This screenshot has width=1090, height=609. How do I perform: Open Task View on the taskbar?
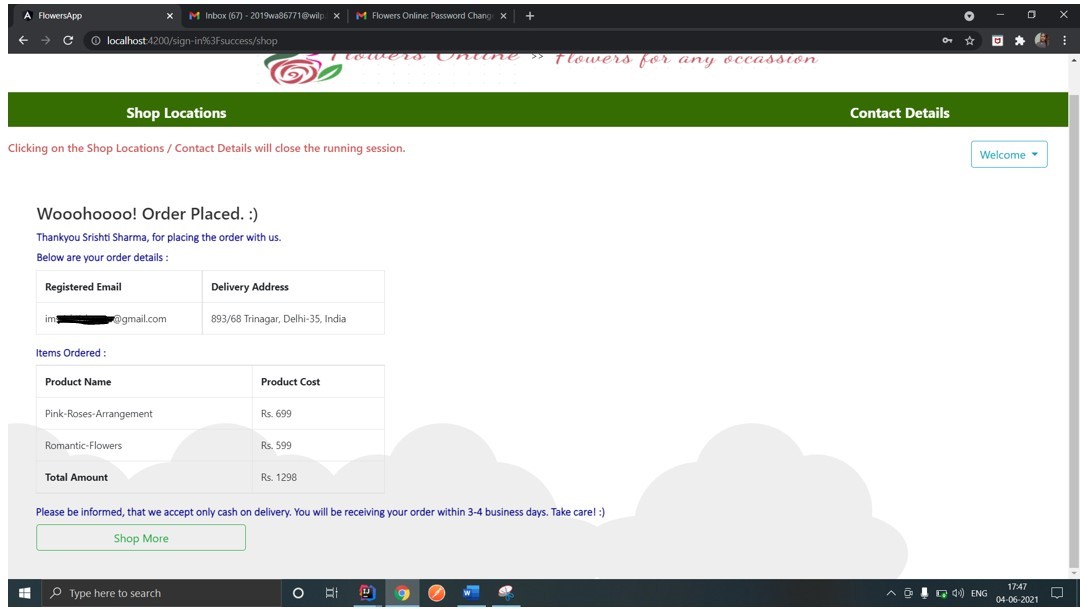click(332, 593)
